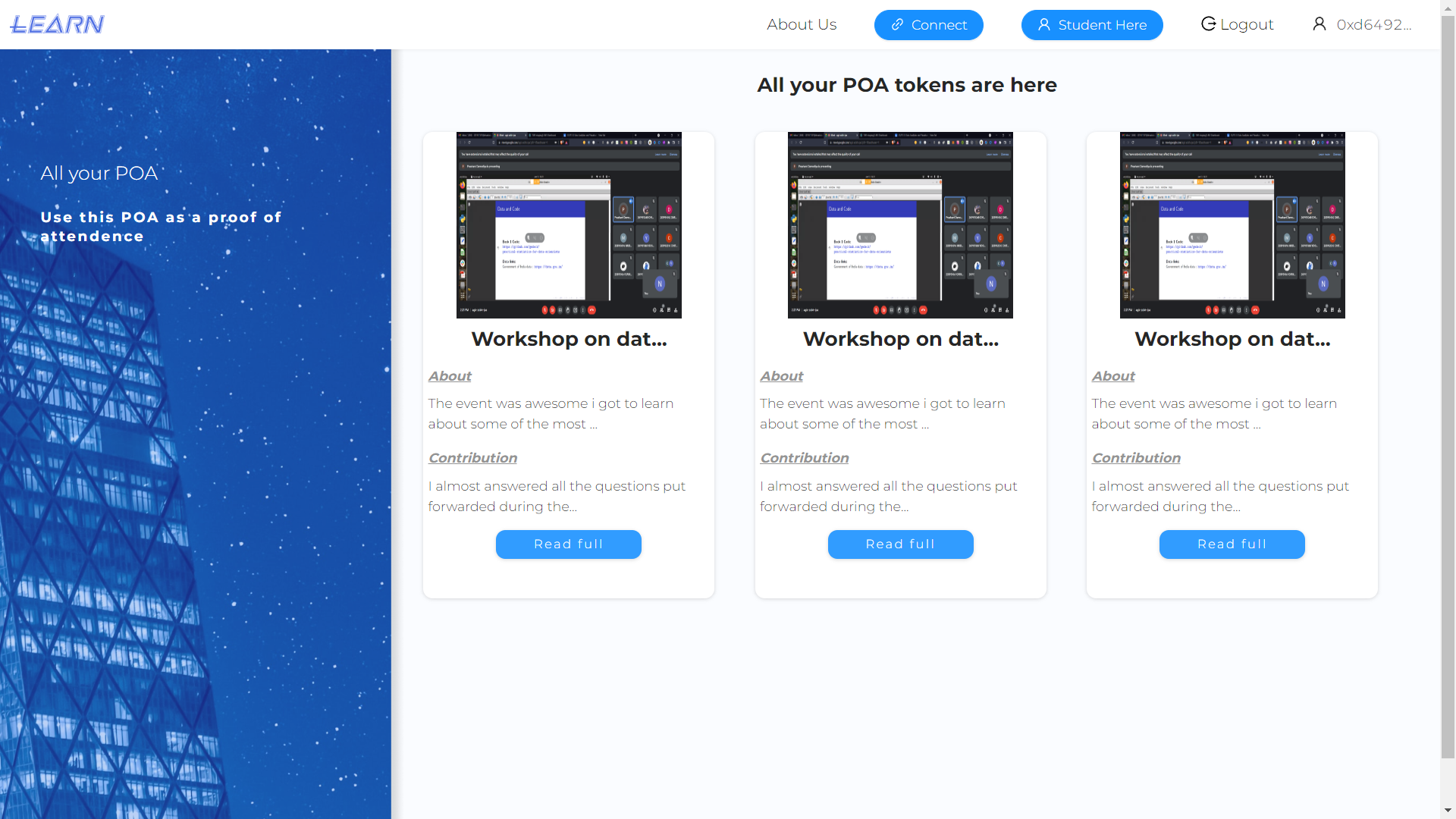The height and width of the screenshot is (819, 1456).
Task: Click Contribution heading in third card
Action: pyautogui.click(x=1136, y=458)
